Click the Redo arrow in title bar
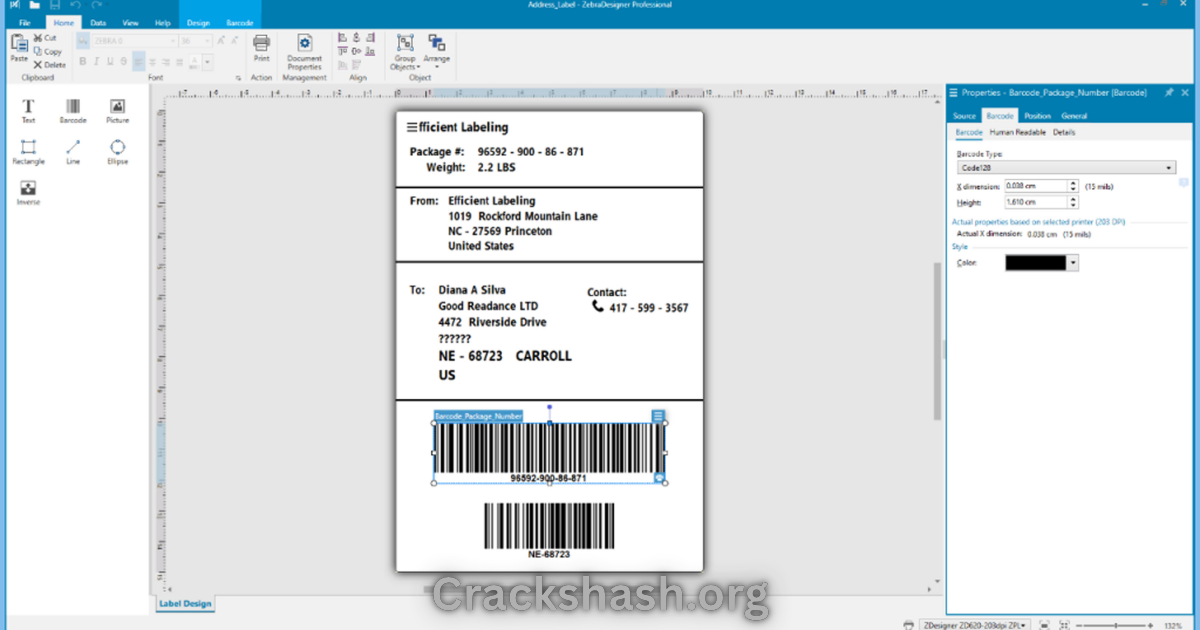 97,5
